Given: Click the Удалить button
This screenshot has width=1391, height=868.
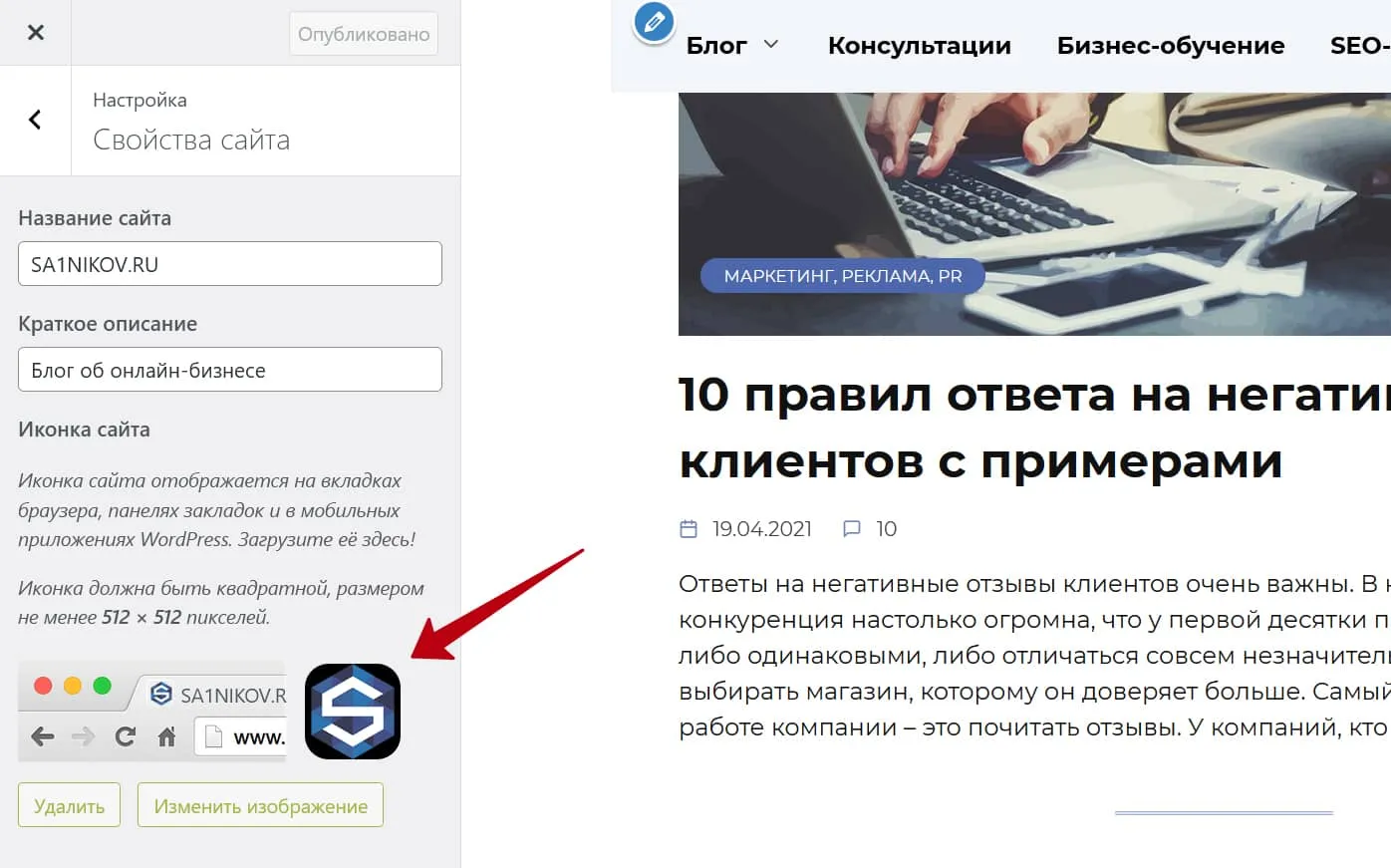Looking at the screenshot, I should pyautogui.click(x=69, y=805).
